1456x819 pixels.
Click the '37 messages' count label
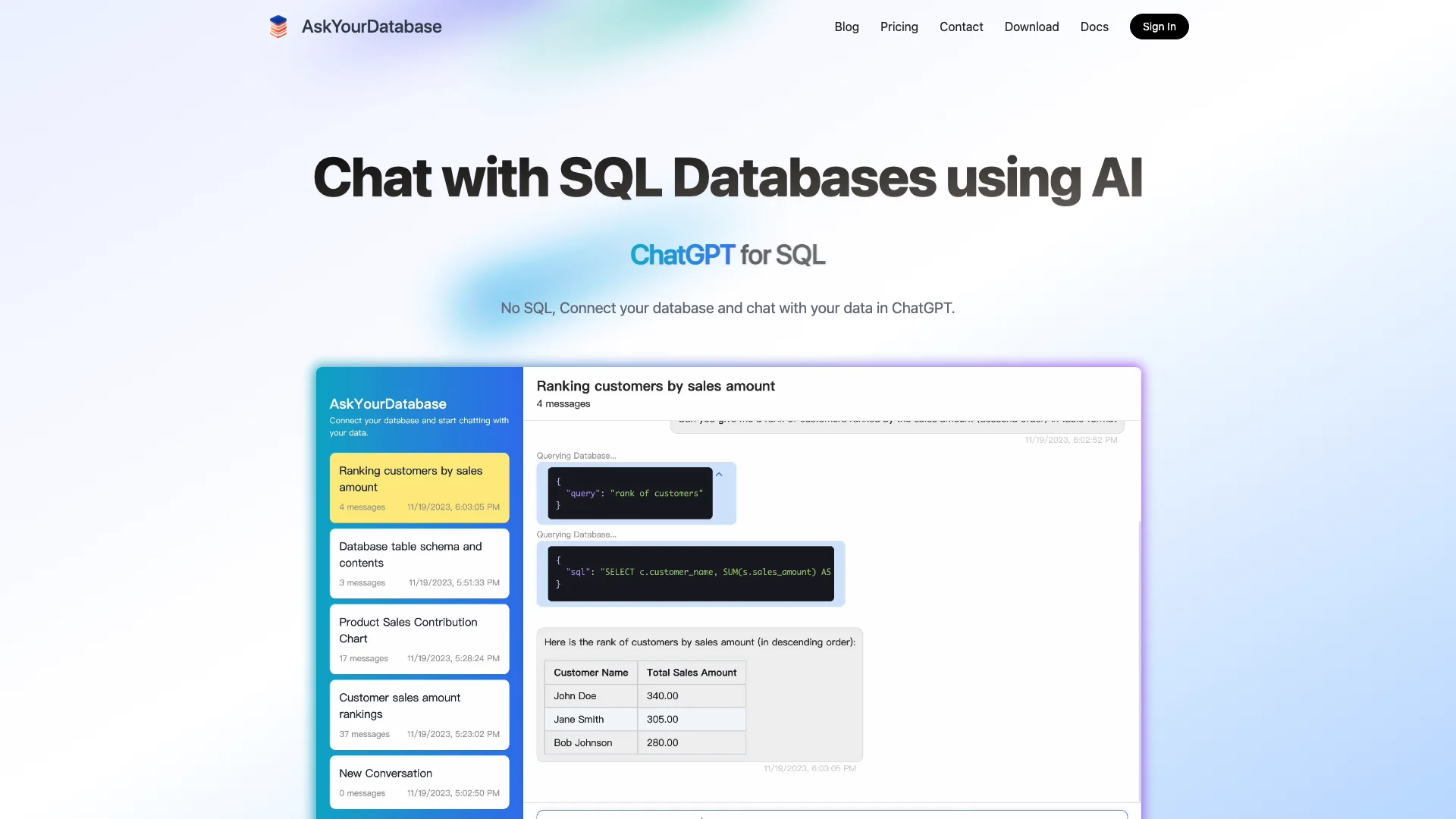click(x=364, y=735)
